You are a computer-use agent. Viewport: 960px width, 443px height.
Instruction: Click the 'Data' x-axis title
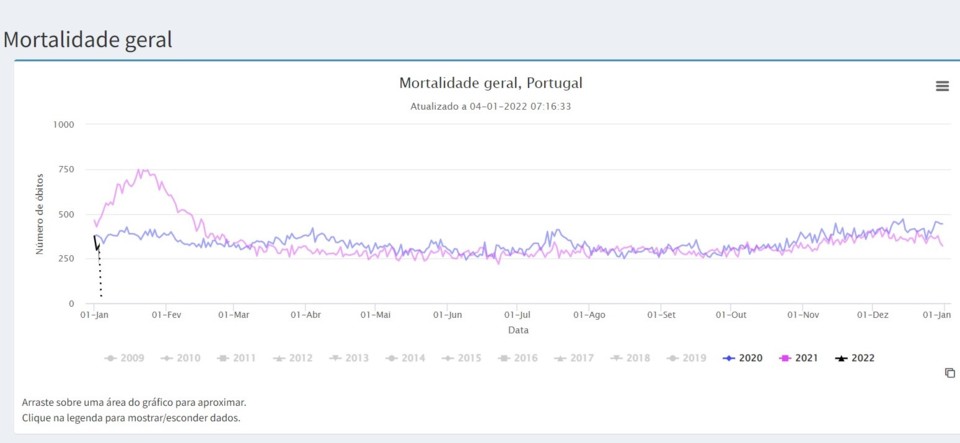518,330
